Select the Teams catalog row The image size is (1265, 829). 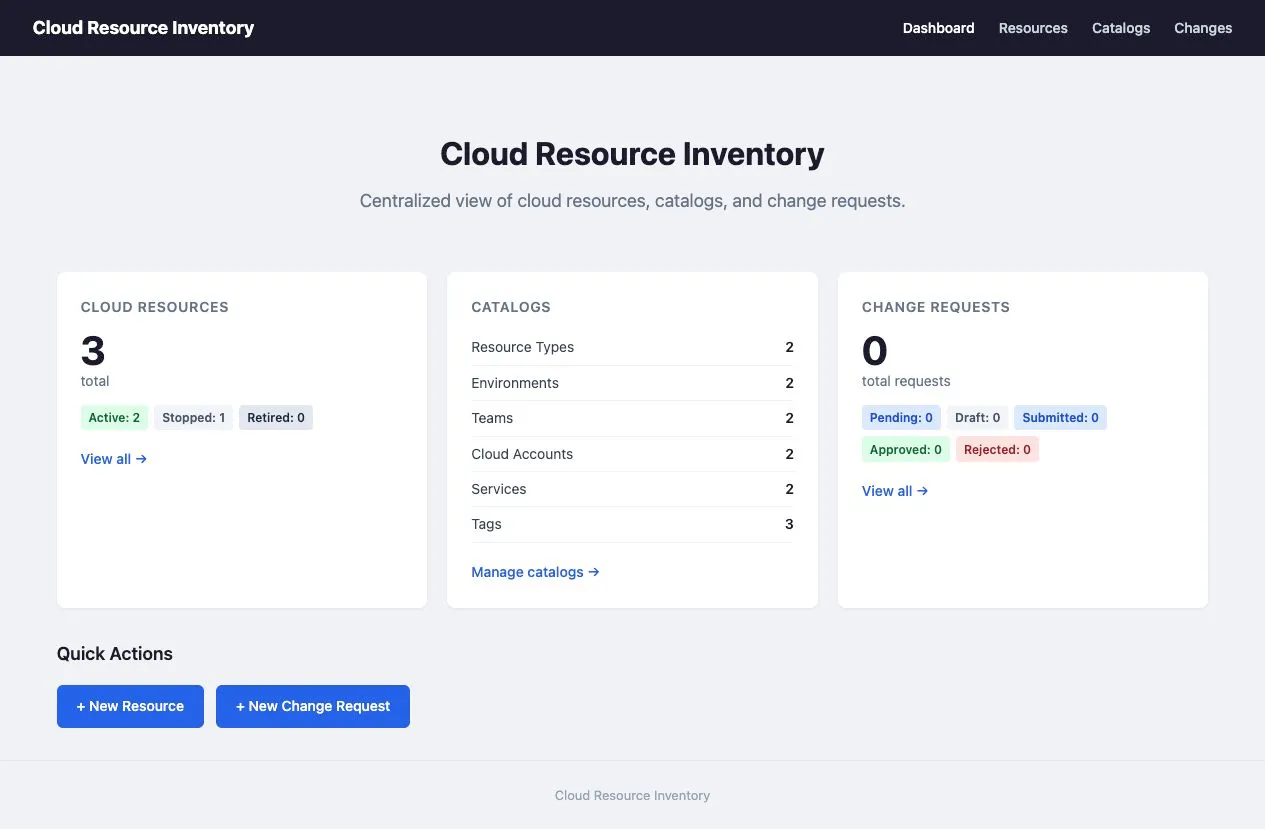pos(632,418)
